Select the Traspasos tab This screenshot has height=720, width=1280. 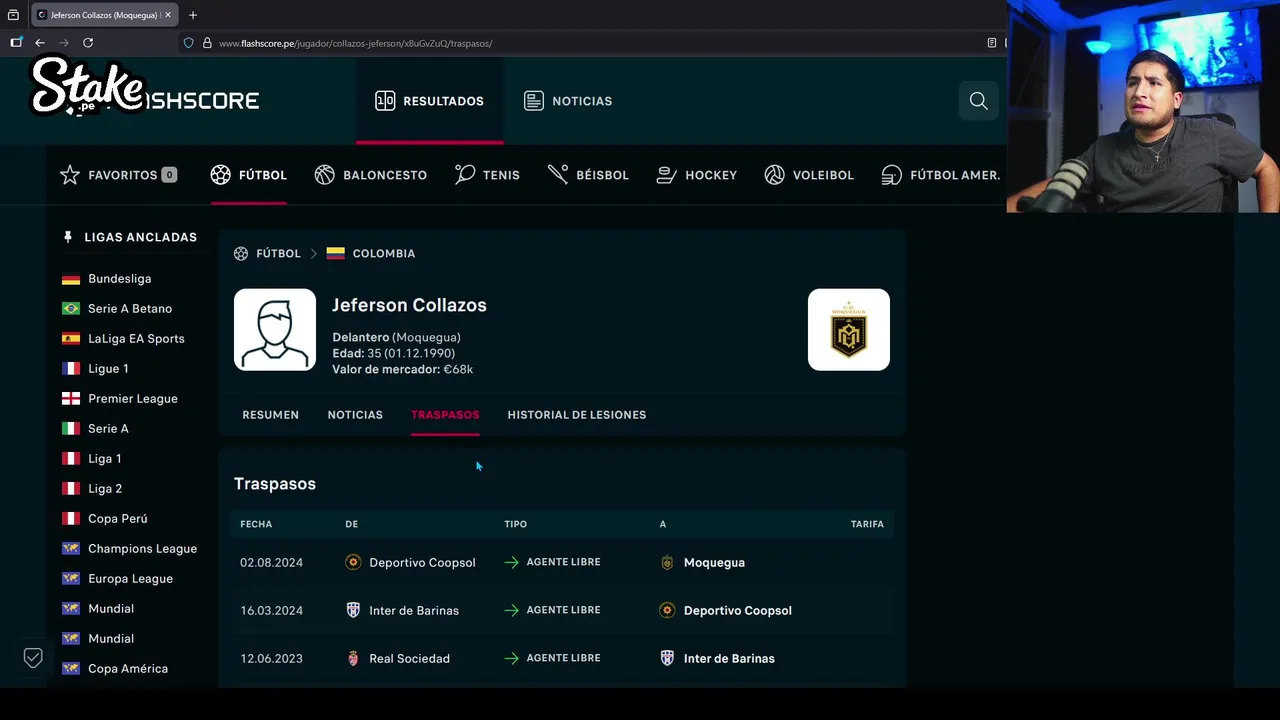(x=445, y=415)
